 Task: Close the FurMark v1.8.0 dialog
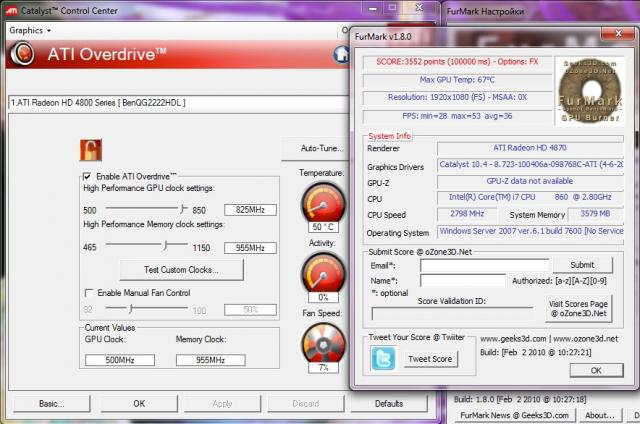pos(618,33)
